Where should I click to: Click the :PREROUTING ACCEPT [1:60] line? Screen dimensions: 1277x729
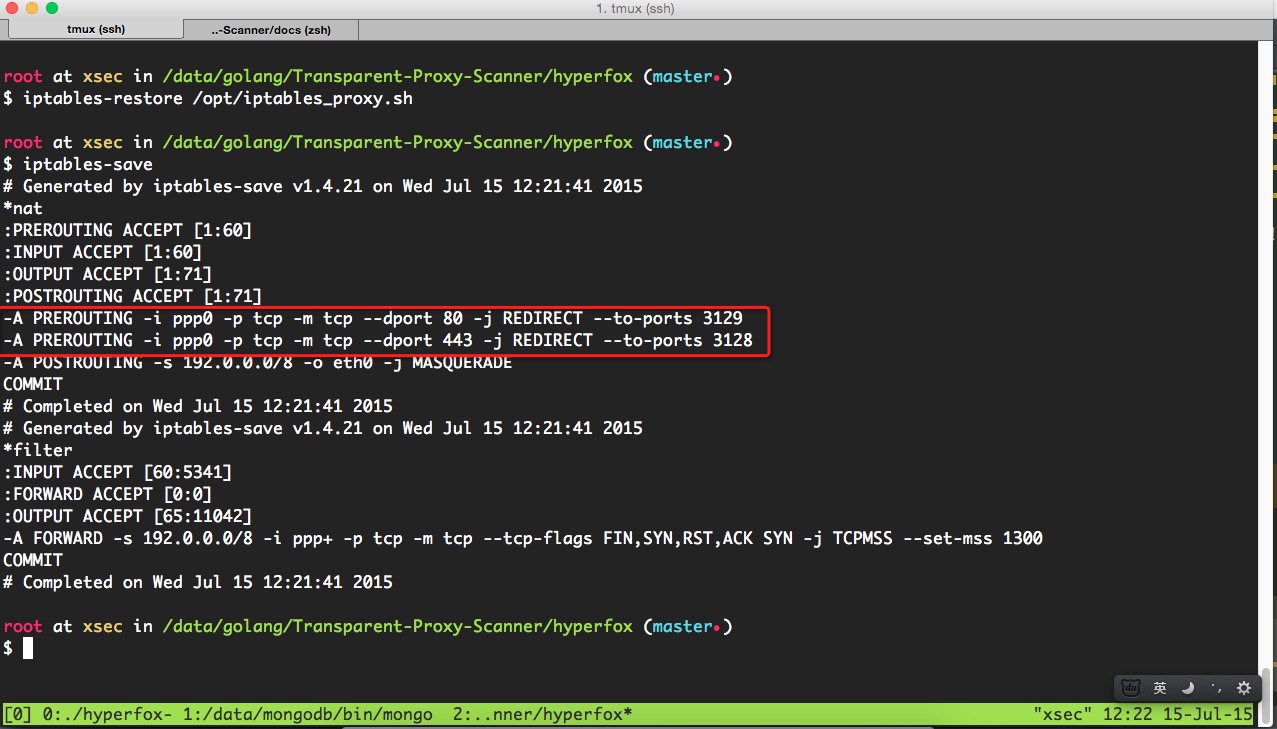[x=128, y=230]
